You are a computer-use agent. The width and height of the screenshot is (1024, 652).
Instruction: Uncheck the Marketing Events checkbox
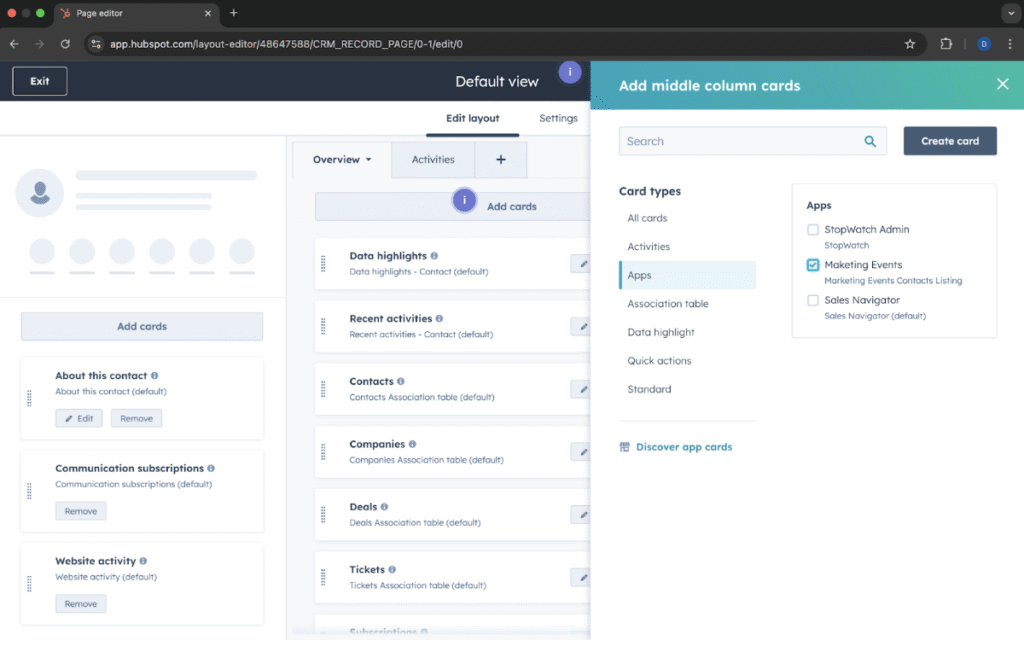(813, 265)
